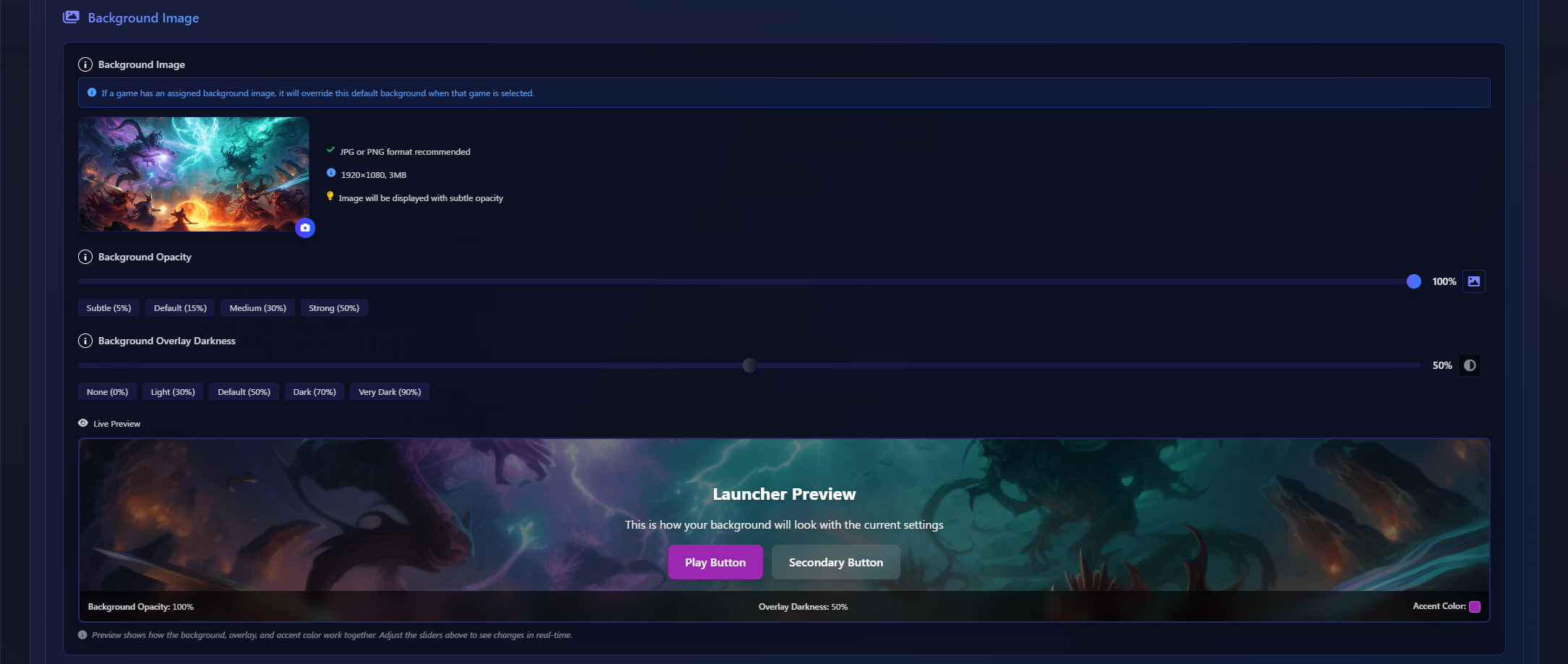Screen dimensions: 1568x664
Task: Click the image icon beside opacity percentage
Action: [x=1473, y=281]
